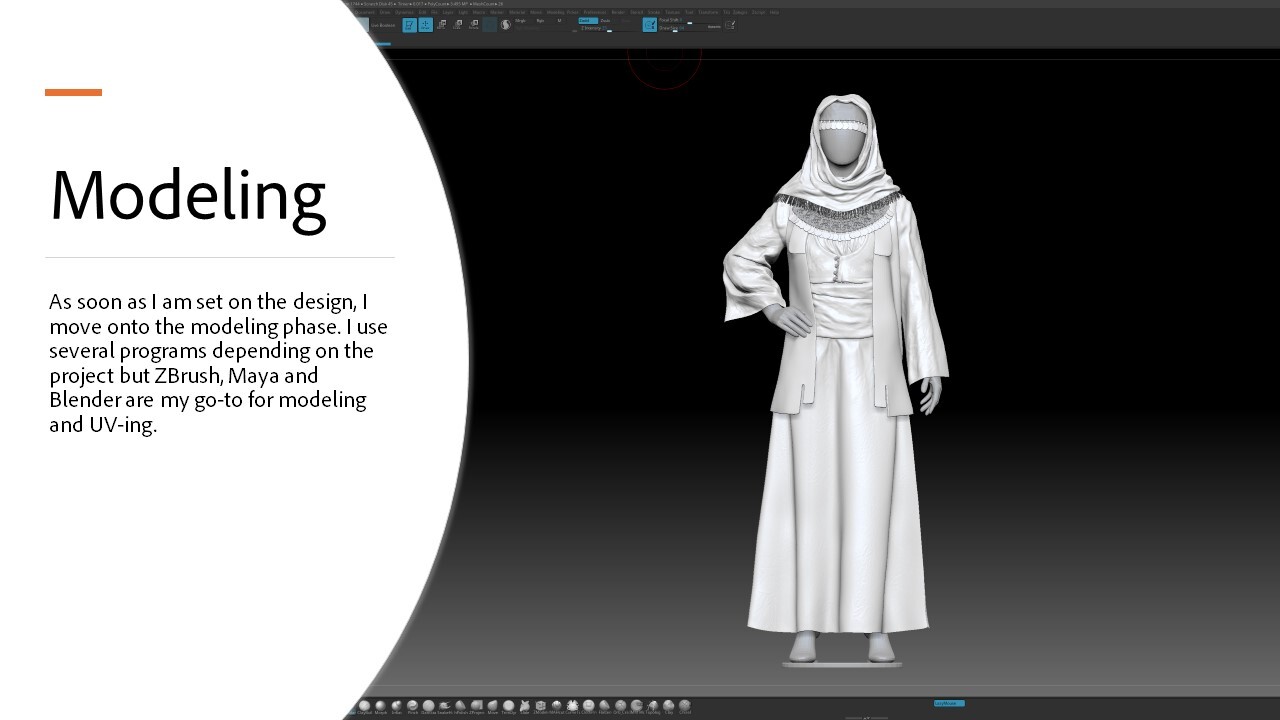1280x720 pixels.
Task: Select the SnakeHook brush
Action: pyautogui.click(x=445, y=705)
